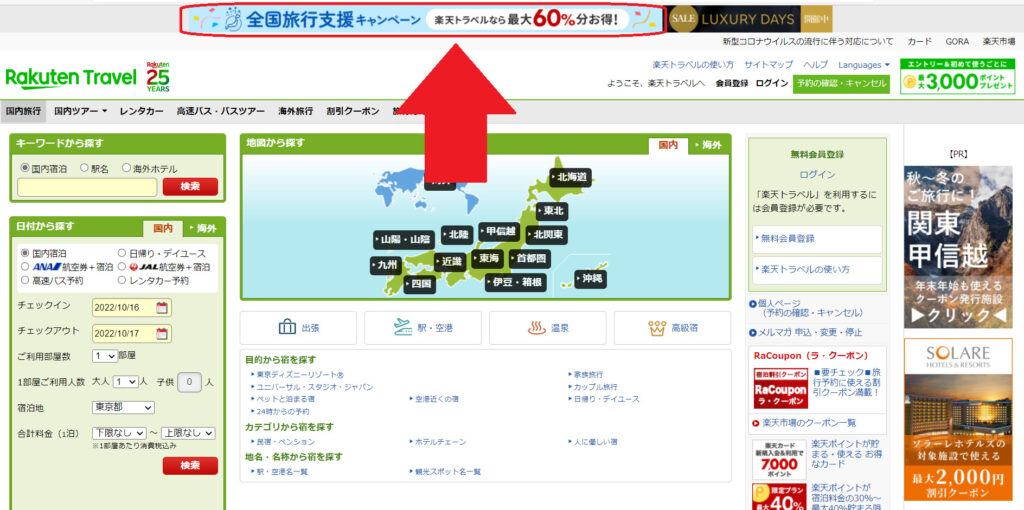Open the Check-in calendar icon
Image resolution: width=1024 pixels, height=510 pixels.
coord(162,308)
